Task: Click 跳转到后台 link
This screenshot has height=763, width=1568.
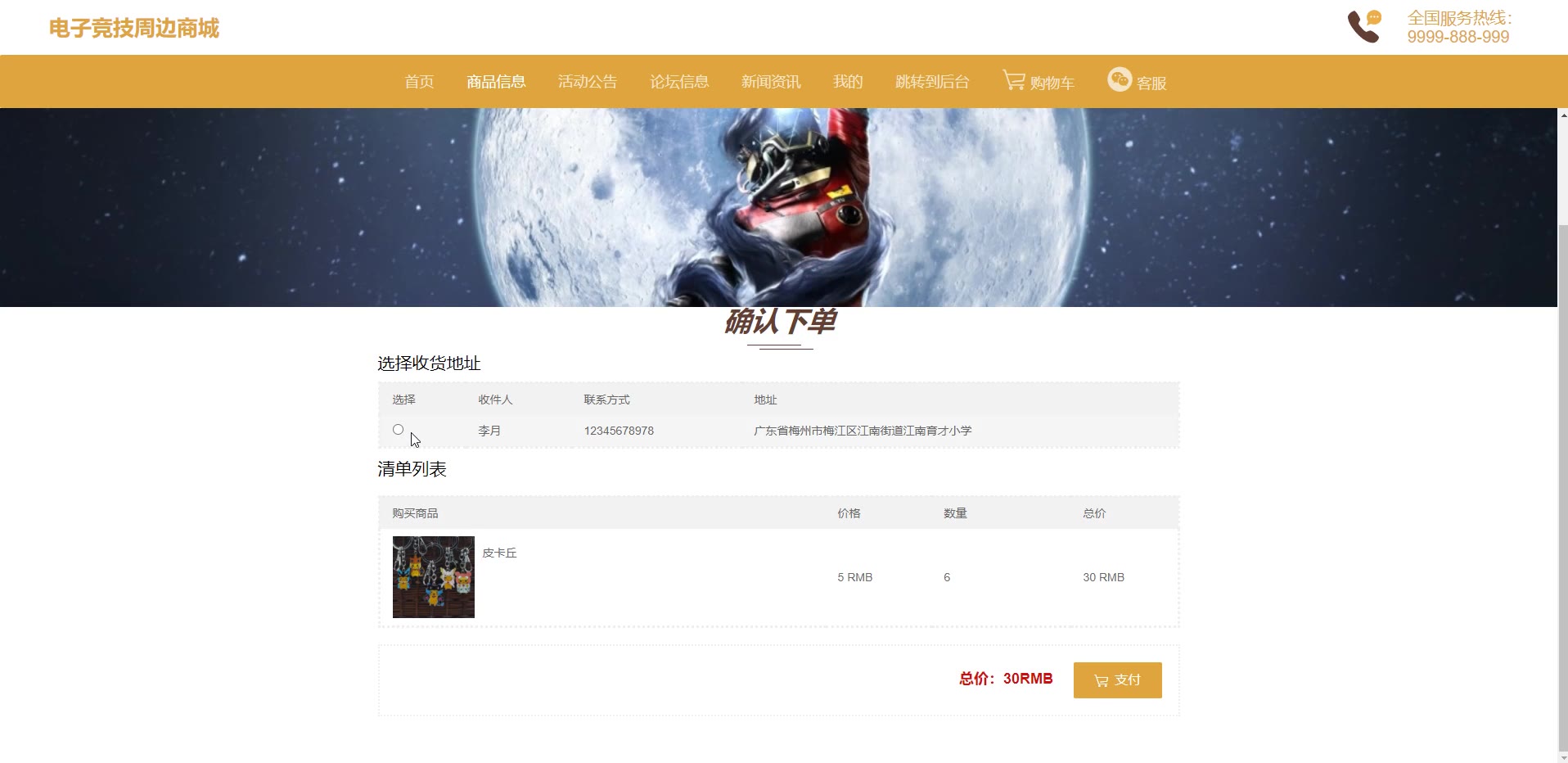Action: pos(932,82)
